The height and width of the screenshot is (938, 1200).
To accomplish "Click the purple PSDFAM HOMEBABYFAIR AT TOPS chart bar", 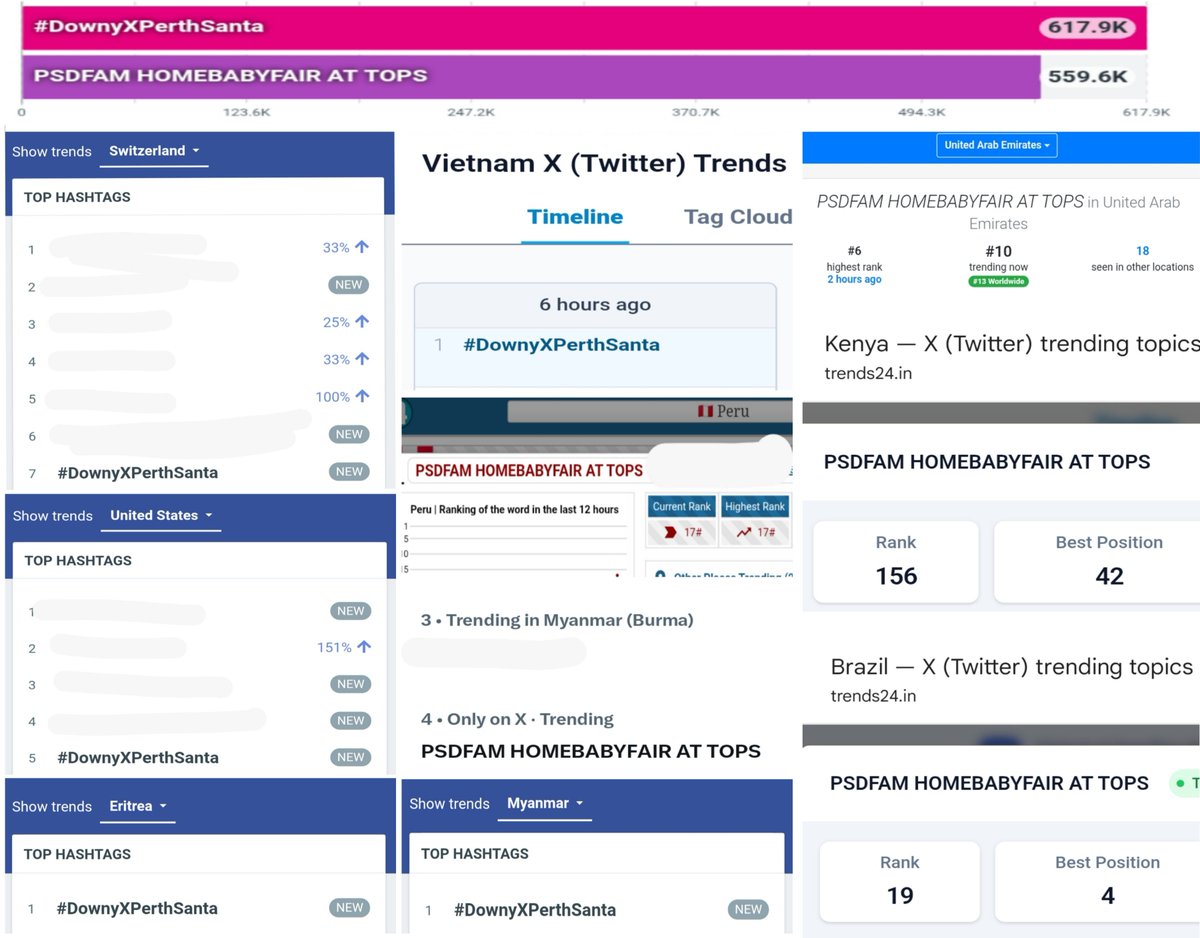I will (531, 76).
